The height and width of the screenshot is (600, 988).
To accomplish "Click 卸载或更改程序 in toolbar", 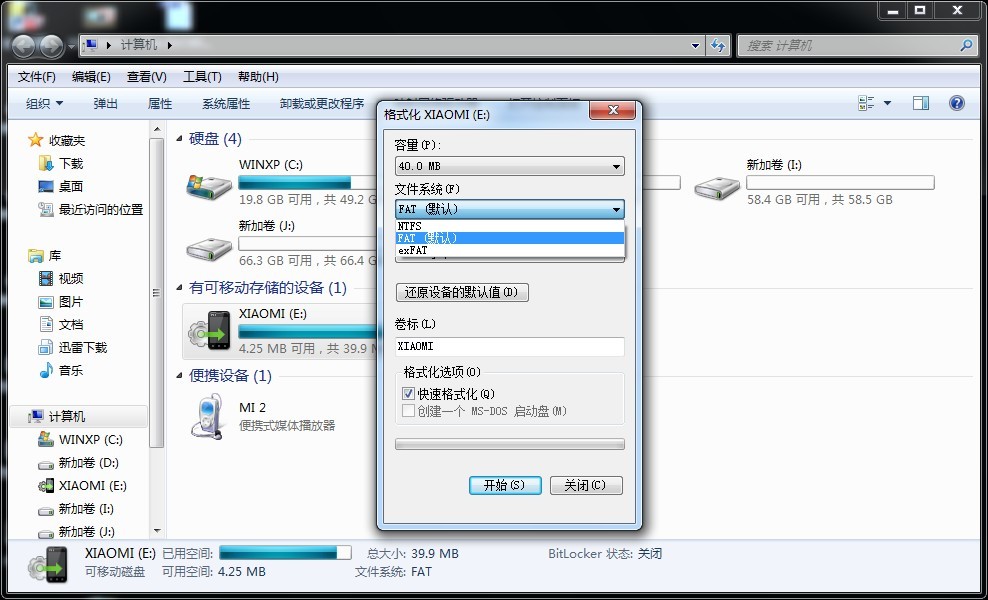I will click(321, 103).
